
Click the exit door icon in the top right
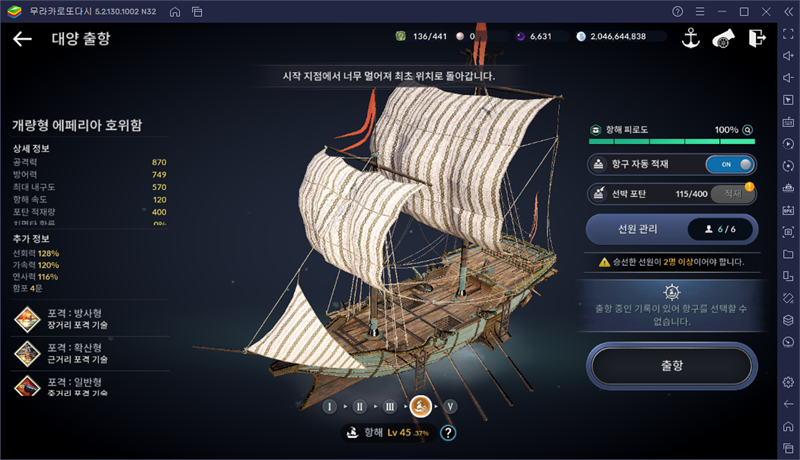click(x=757, y=38)
